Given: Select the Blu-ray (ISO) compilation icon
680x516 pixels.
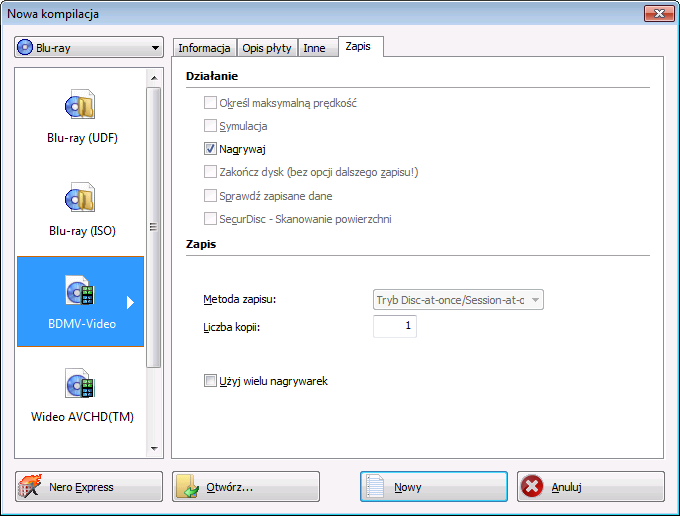Looking at the screenshot, I should coord(80,198).
